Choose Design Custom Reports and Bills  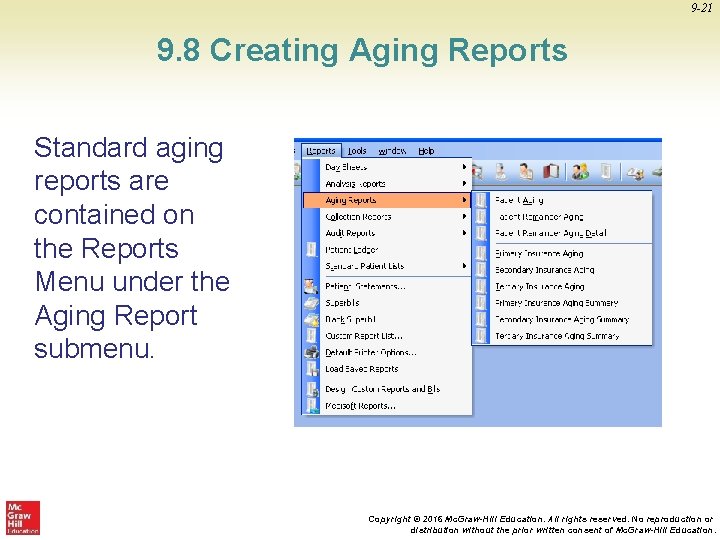[387, 389]
